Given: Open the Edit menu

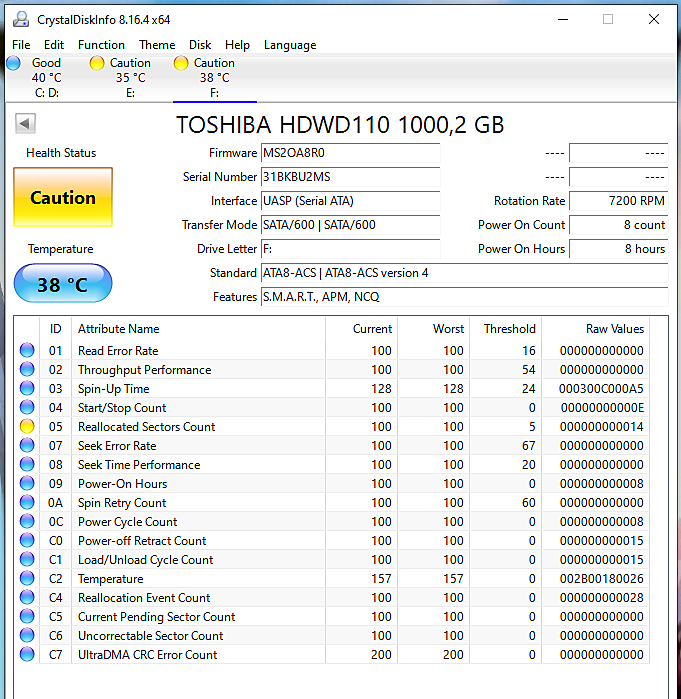Looking at the screenshot, I should tap(54, 45).
